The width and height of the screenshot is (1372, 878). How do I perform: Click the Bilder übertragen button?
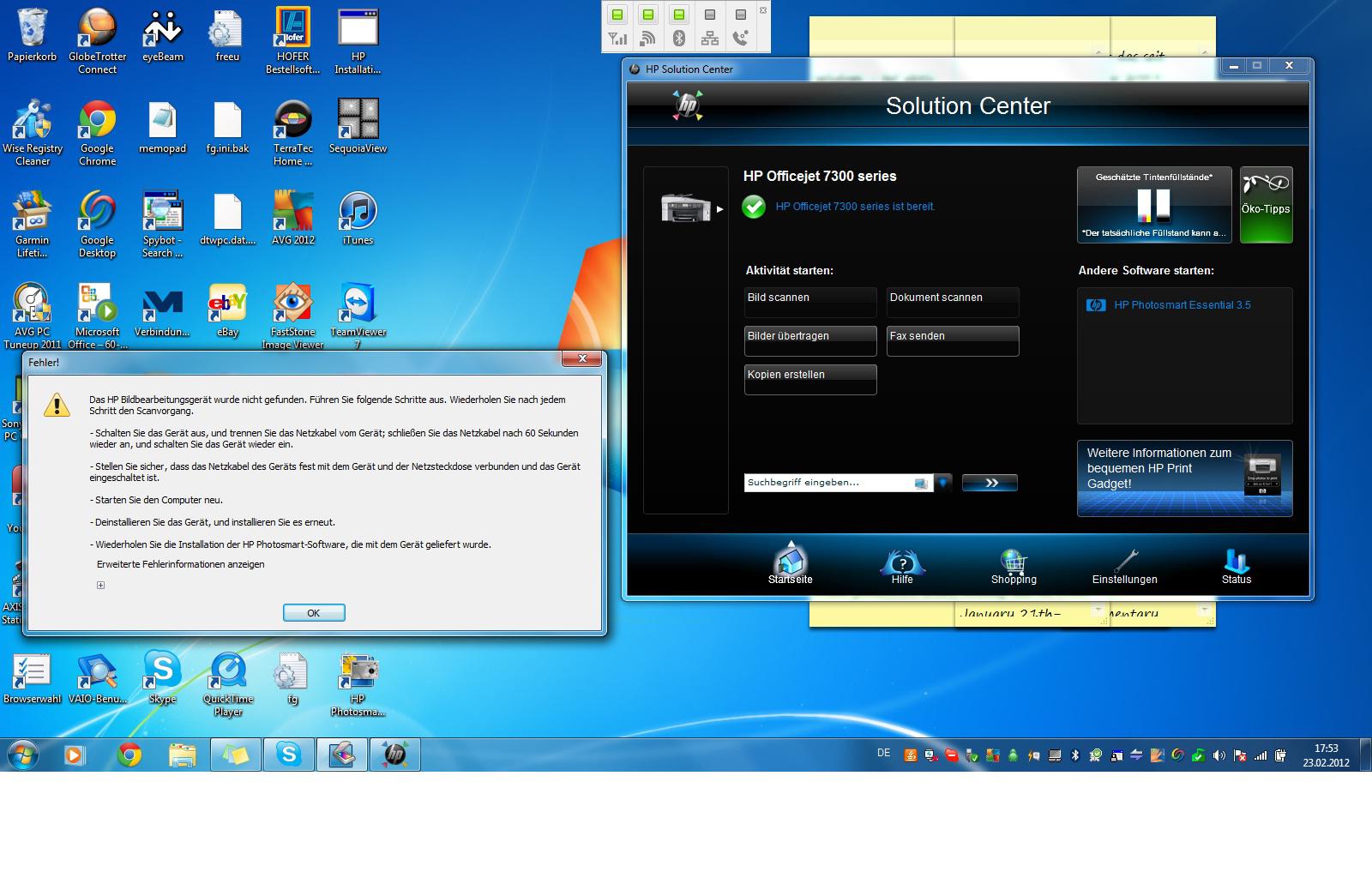[810, 341]
